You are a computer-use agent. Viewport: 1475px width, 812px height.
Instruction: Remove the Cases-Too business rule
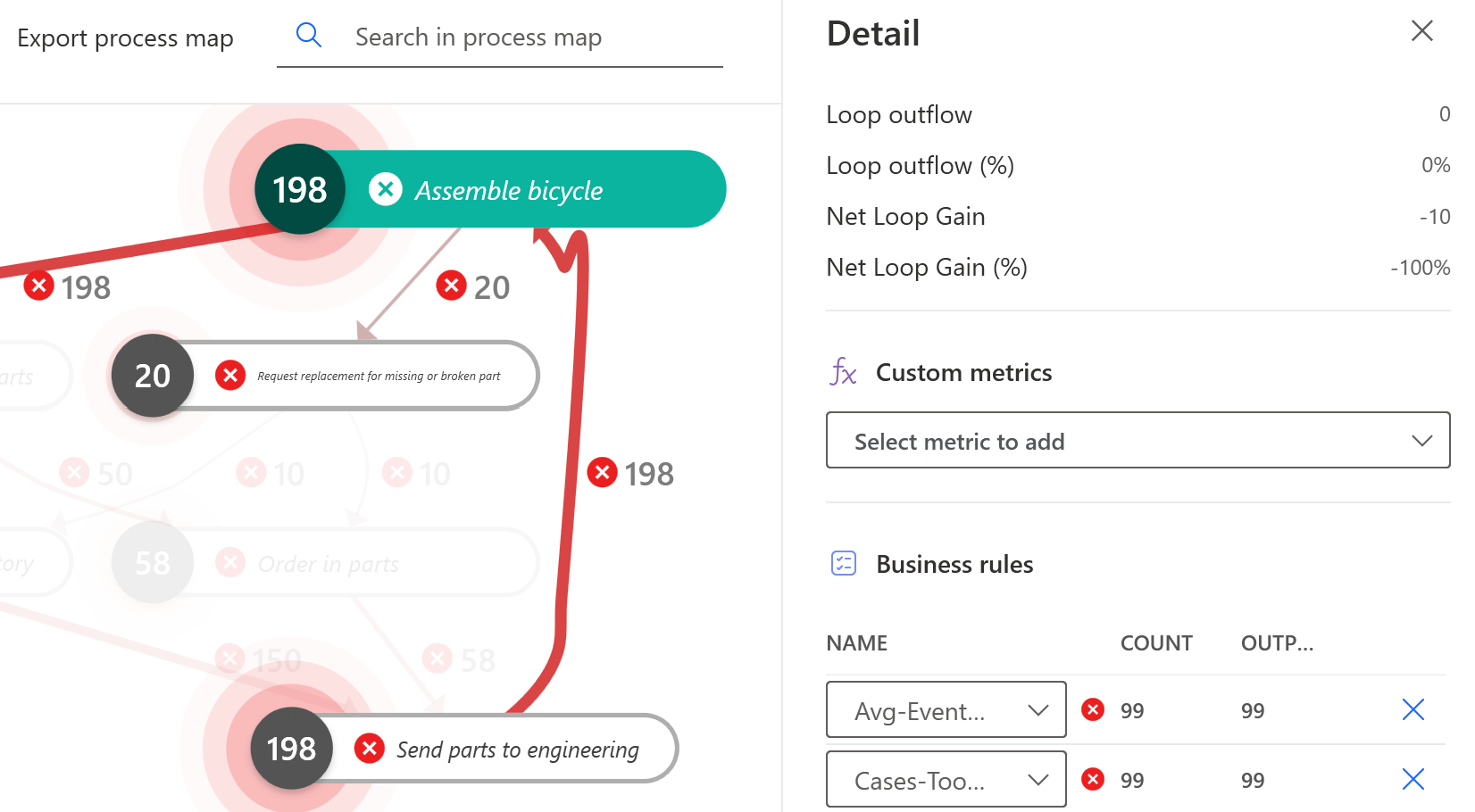coord(1413,779)
